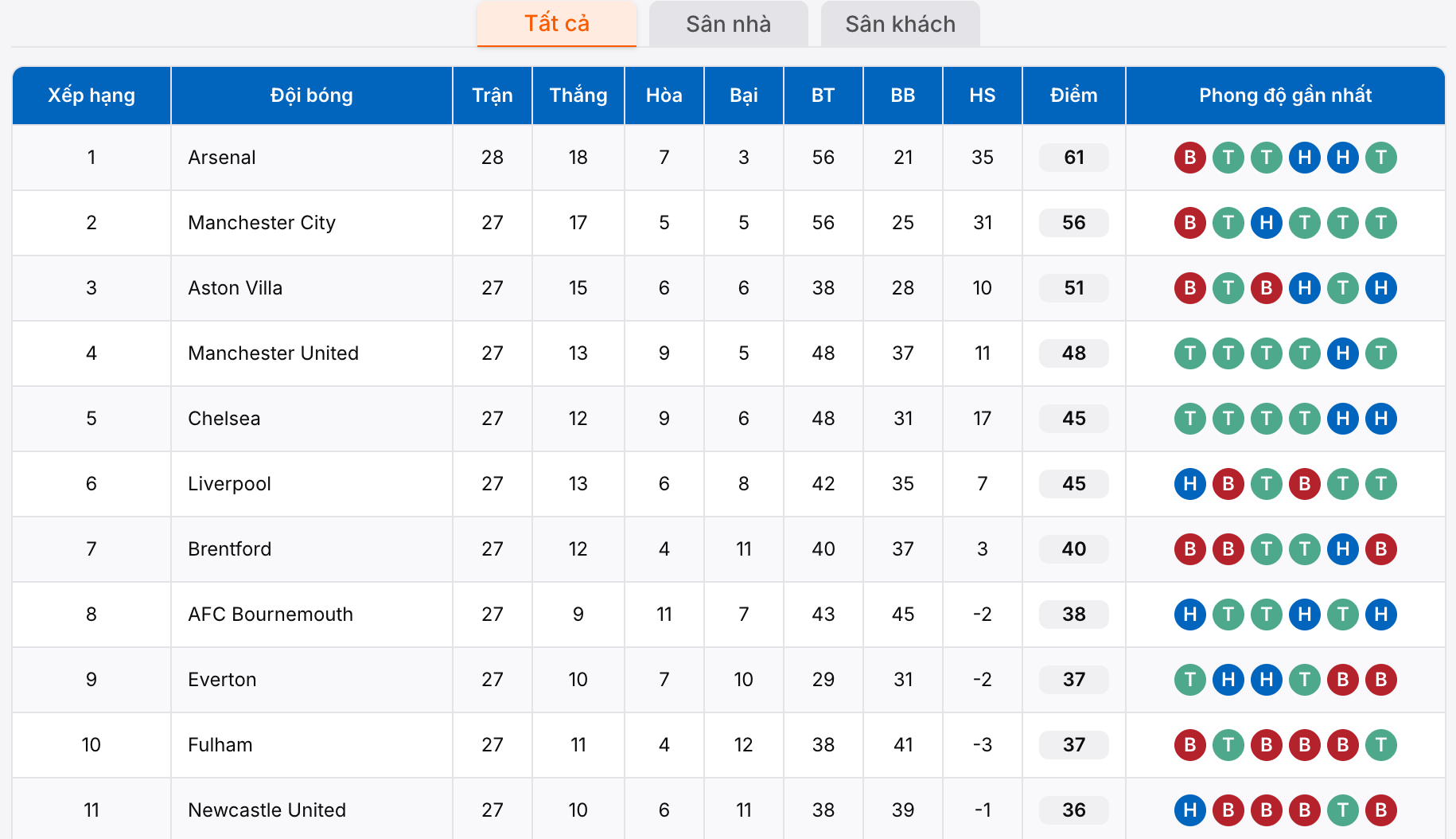
Task: Click Newcastle United's green T form badge
Action: coord(1342,810)
